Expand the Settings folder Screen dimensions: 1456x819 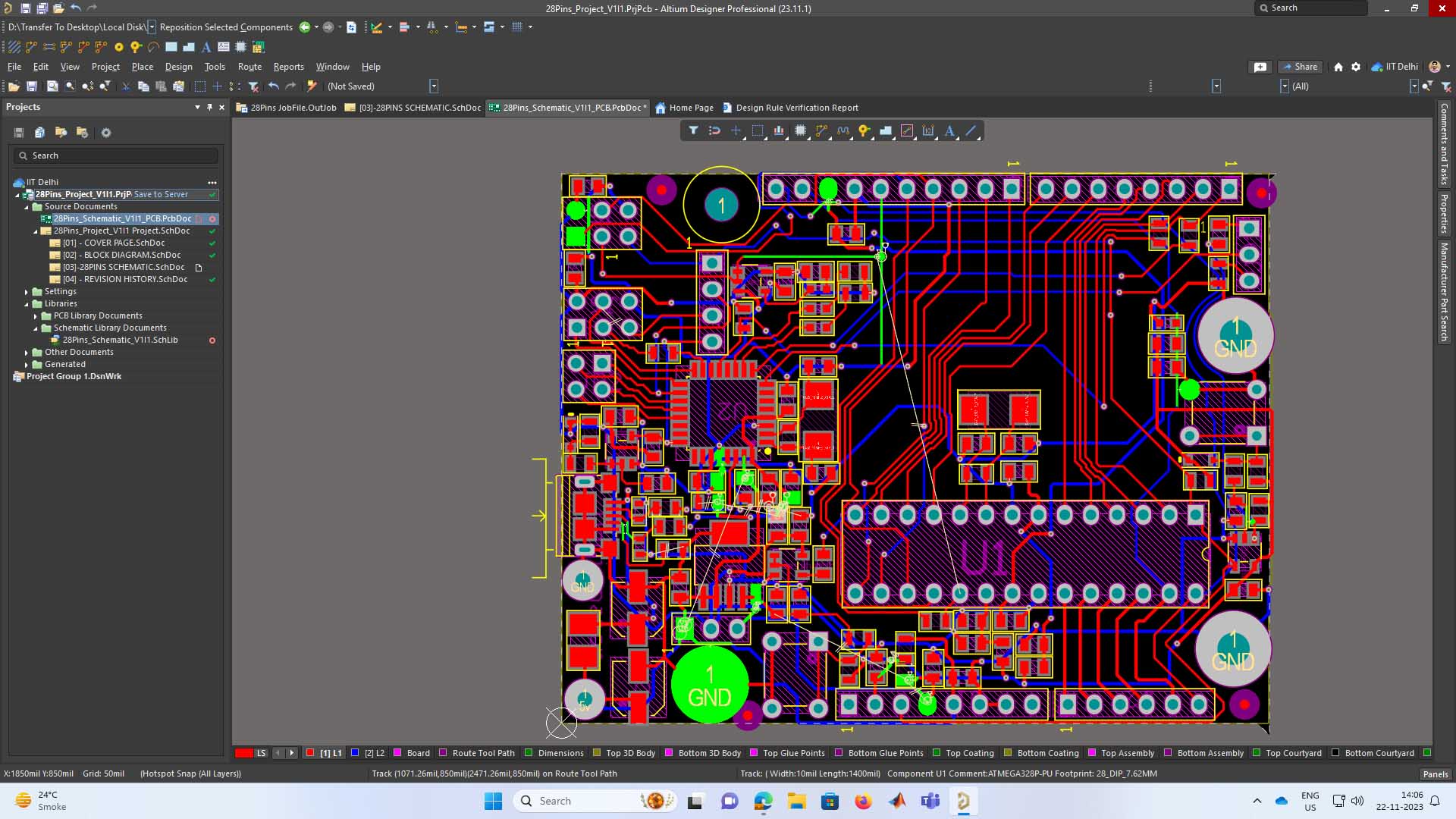27,291
